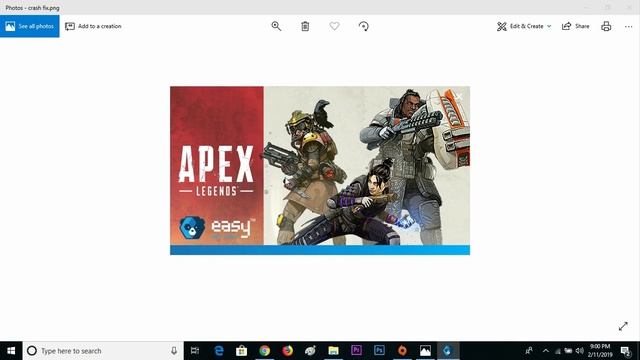
Task: Show hidden system tray icons
Action: (x=546, y=351)
